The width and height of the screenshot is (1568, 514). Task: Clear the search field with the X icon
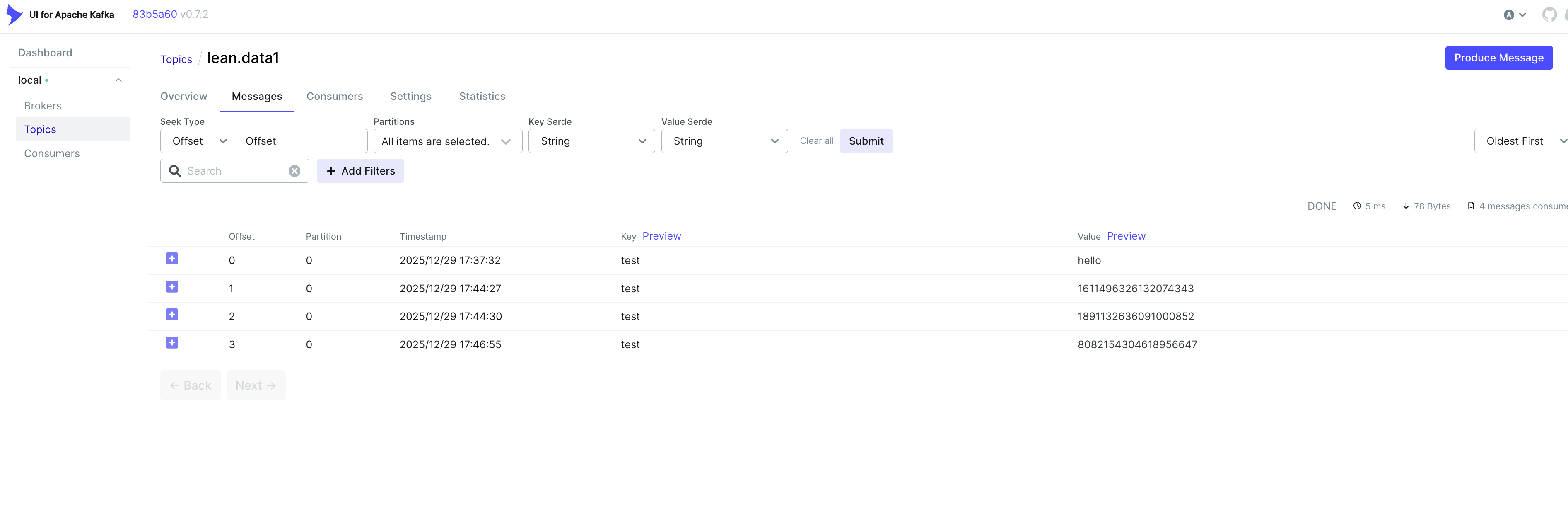[294, 171]
